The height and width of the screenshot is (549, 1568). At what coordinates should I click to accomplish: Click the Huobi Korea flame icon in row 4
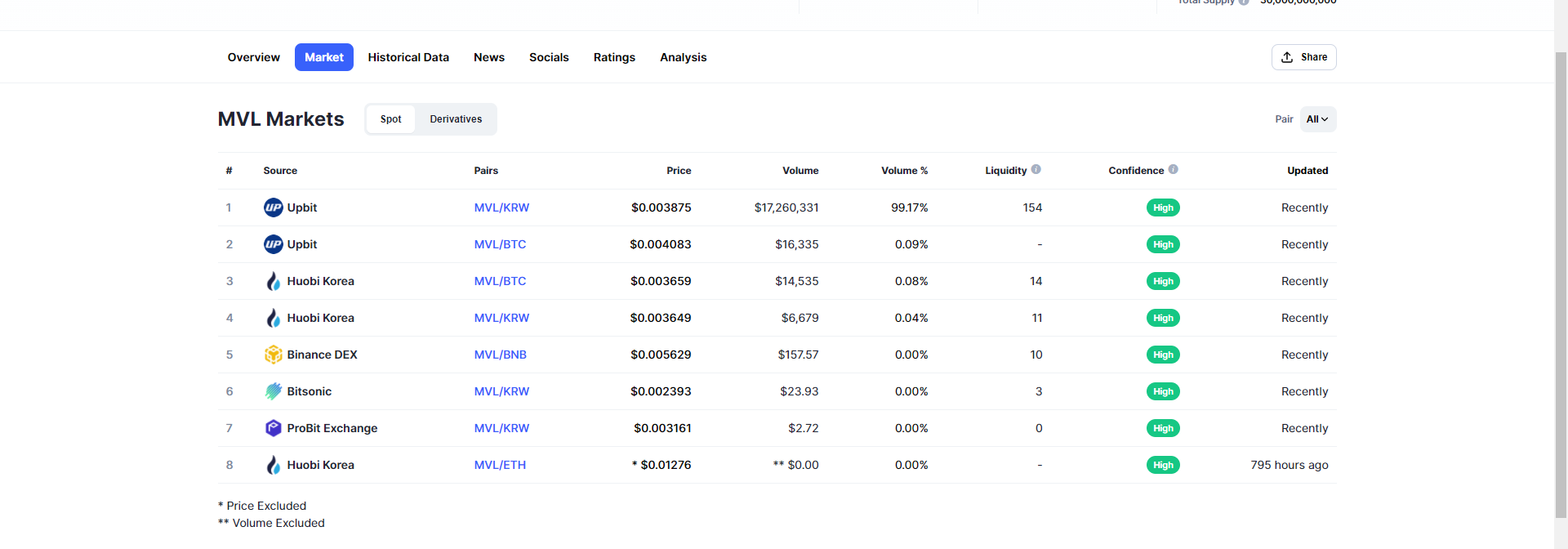coord(273,318)
